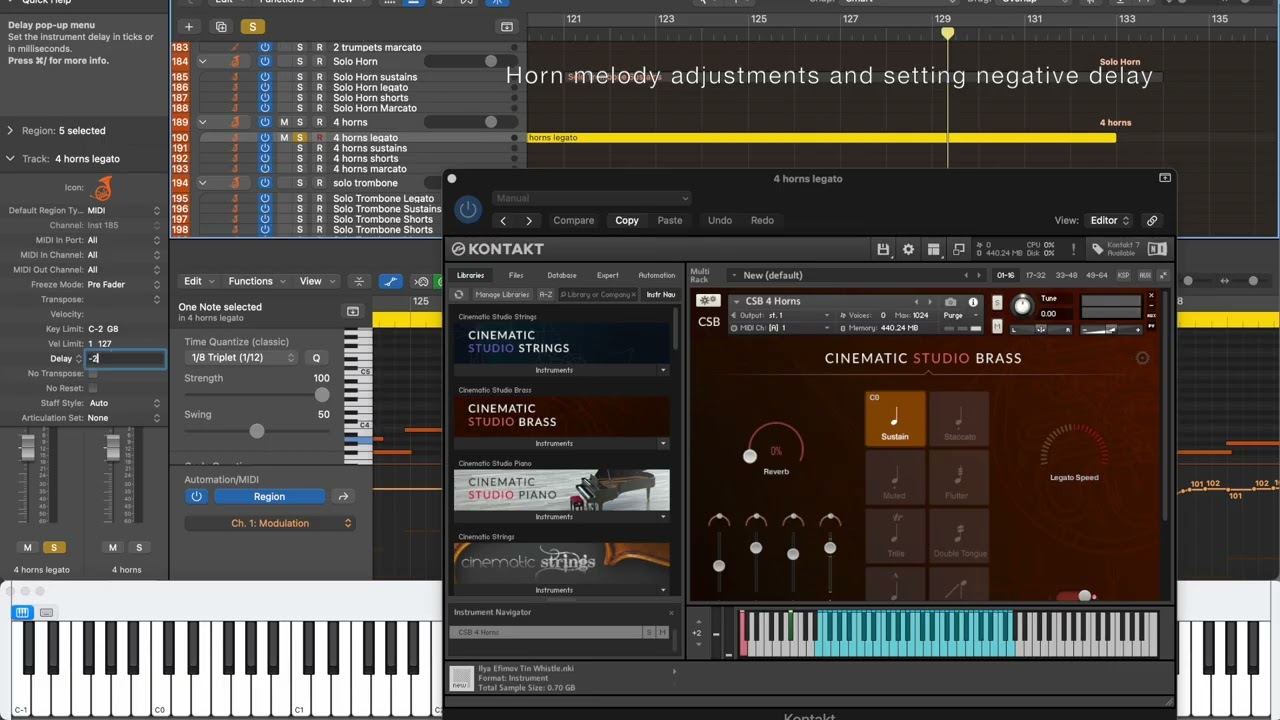Click the Kontakt save floppy disk icon
1280x720 pixels.
click(x=883, y=249)
